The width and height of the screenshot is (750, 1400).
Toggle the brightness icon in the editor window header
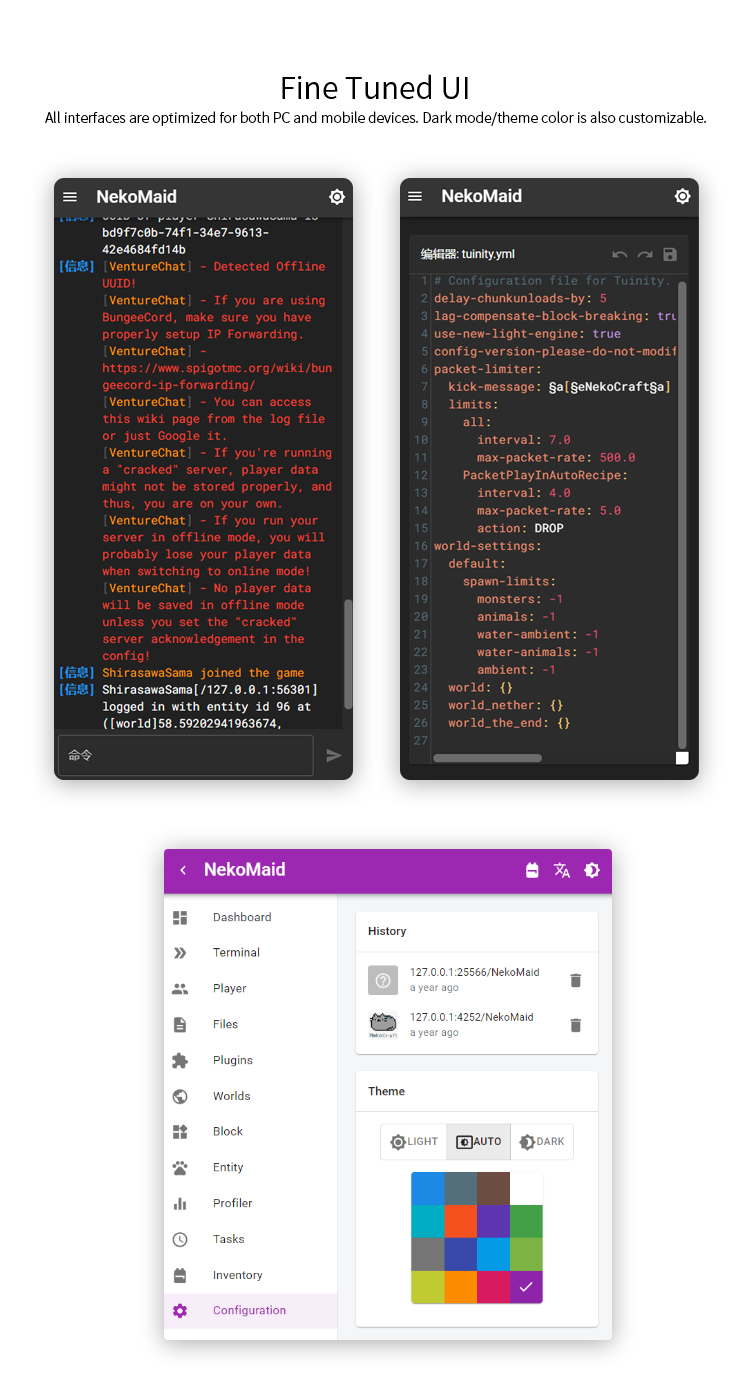pos(683,196)
